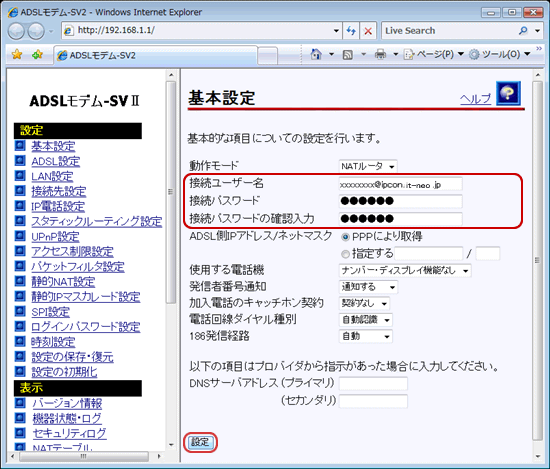
Task: Click left frame vertical scrollbar thumb
Action: pyautogui.click(x=171, y=192)
